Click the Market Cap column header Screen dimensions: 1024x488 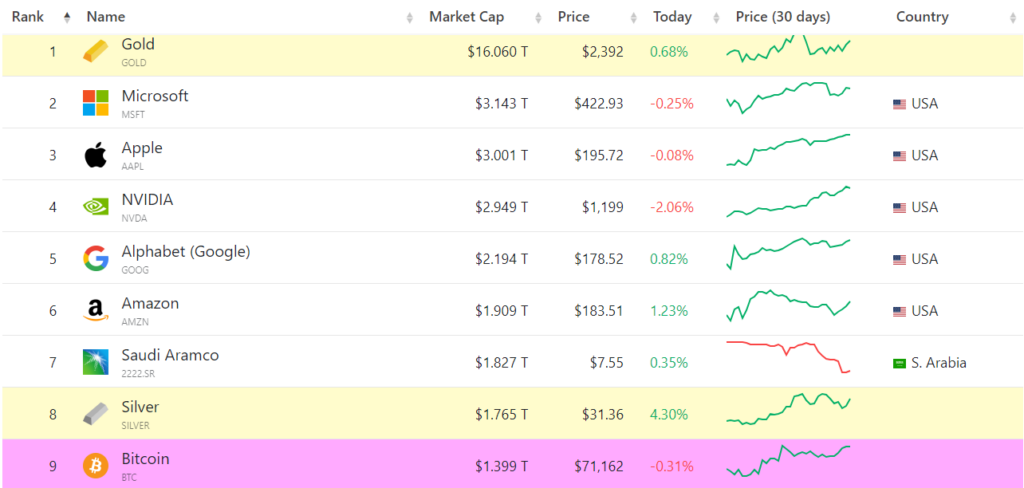(x=466, y=17)
